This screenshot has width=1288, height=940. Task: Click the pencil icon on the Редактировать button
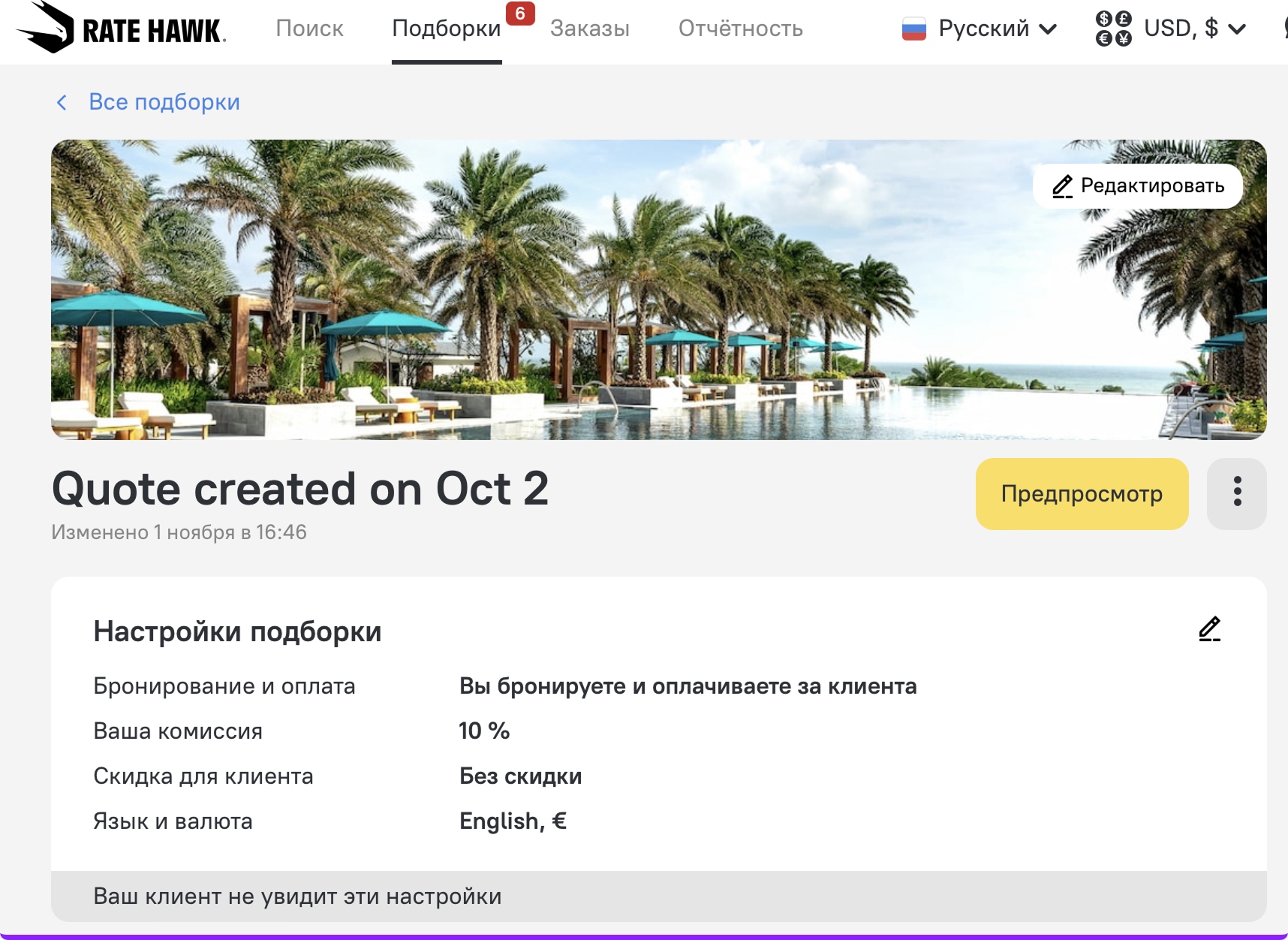tap(1062, 186)
